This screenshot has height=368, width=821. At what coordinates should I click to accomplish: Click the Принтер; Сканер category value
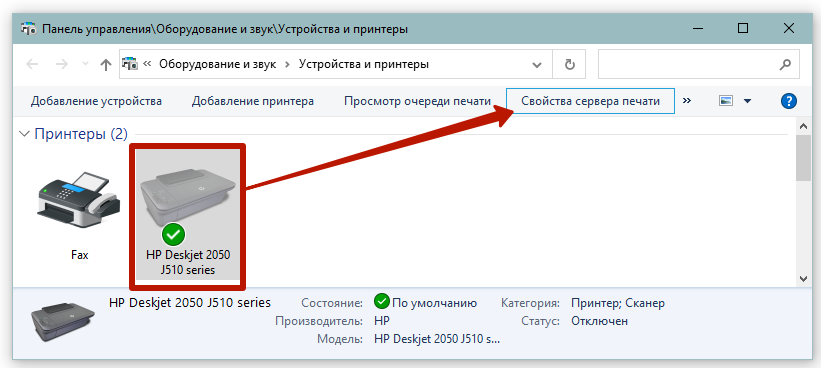618,303
